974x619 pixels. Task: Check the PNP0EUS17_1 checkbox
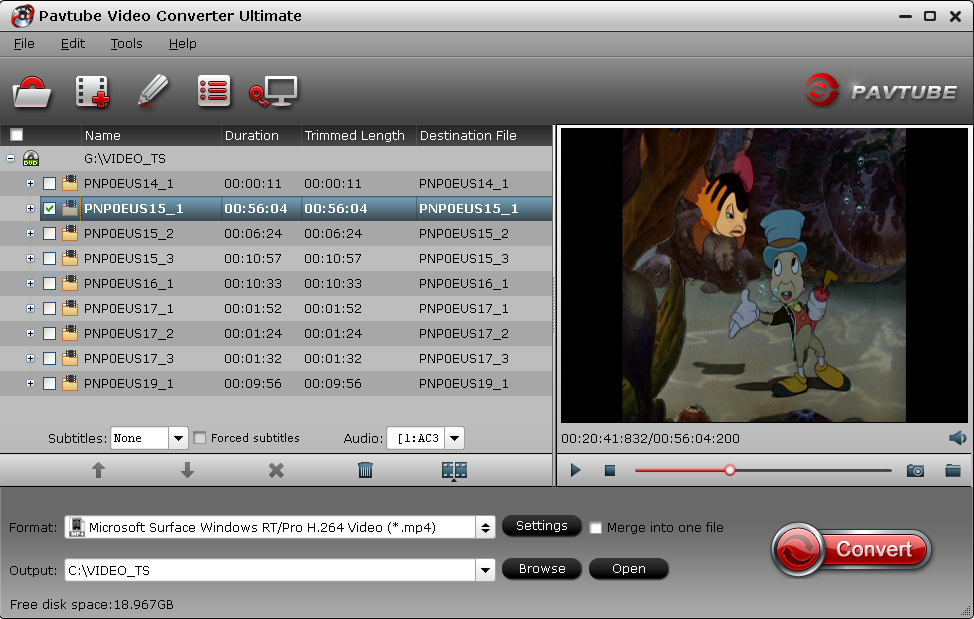click(x=50, y=309)
